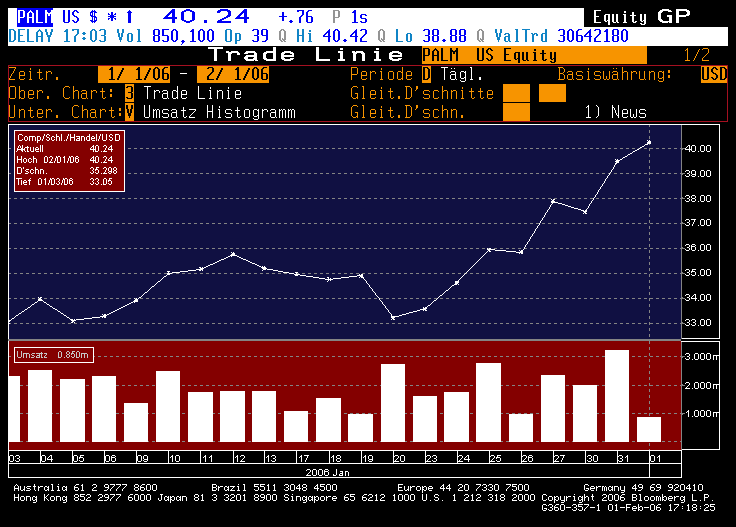736x527 pixels.
Task: Select the Ober. Chart field showing 3
Action: [x=130, y=93]
